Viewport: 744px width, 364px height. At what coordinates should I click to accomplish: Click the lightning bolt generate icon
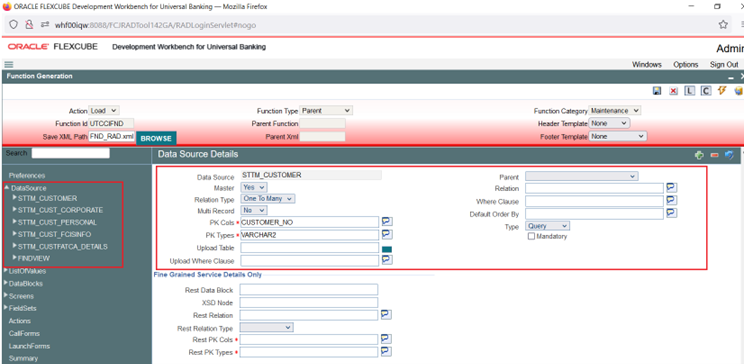click(723, 90)
